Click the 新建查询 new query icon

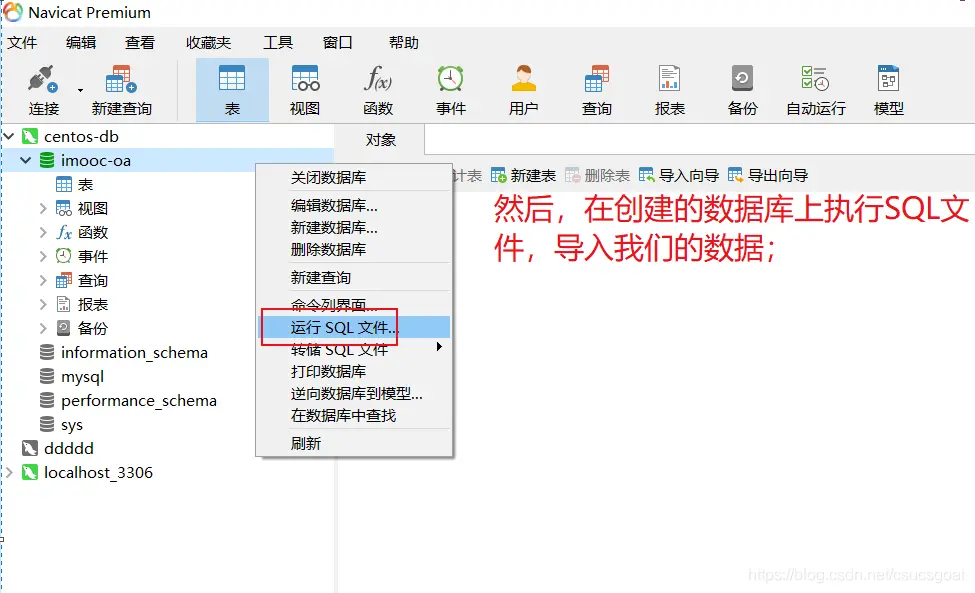[121, 91]
